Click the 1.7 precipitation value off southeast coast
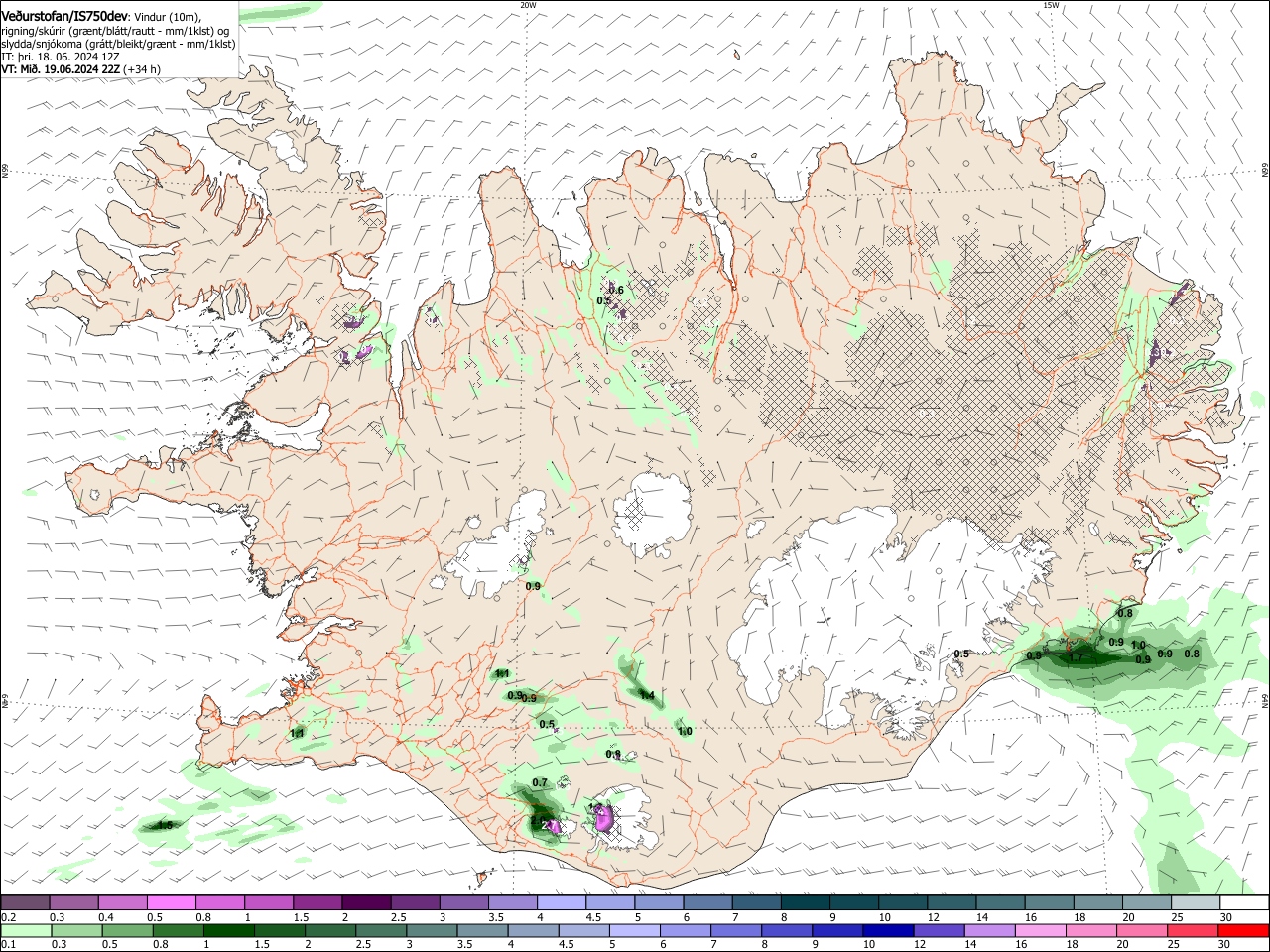This screenshot has height=952, width=1270. (1074, 656)
